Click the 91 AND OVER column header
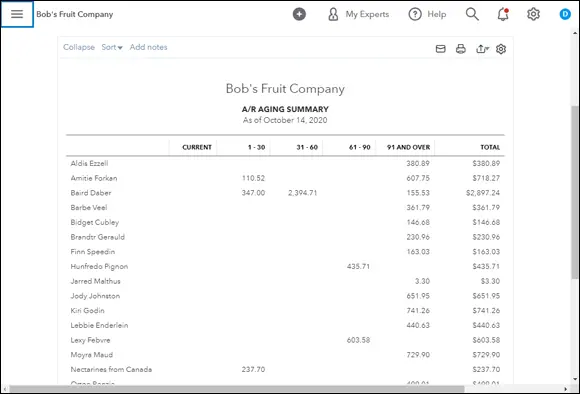This screenshot has width=580, height=394. (408, 147)
